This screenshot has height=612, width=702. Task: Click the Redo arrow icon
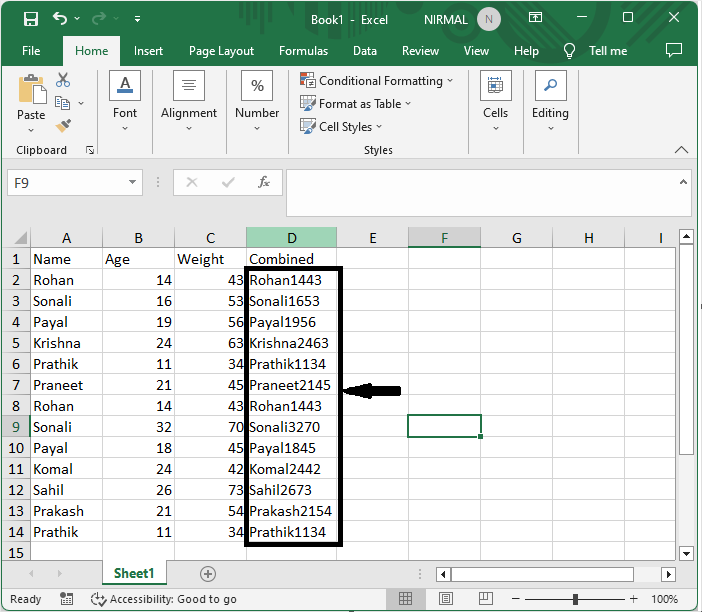coord(98,18)
